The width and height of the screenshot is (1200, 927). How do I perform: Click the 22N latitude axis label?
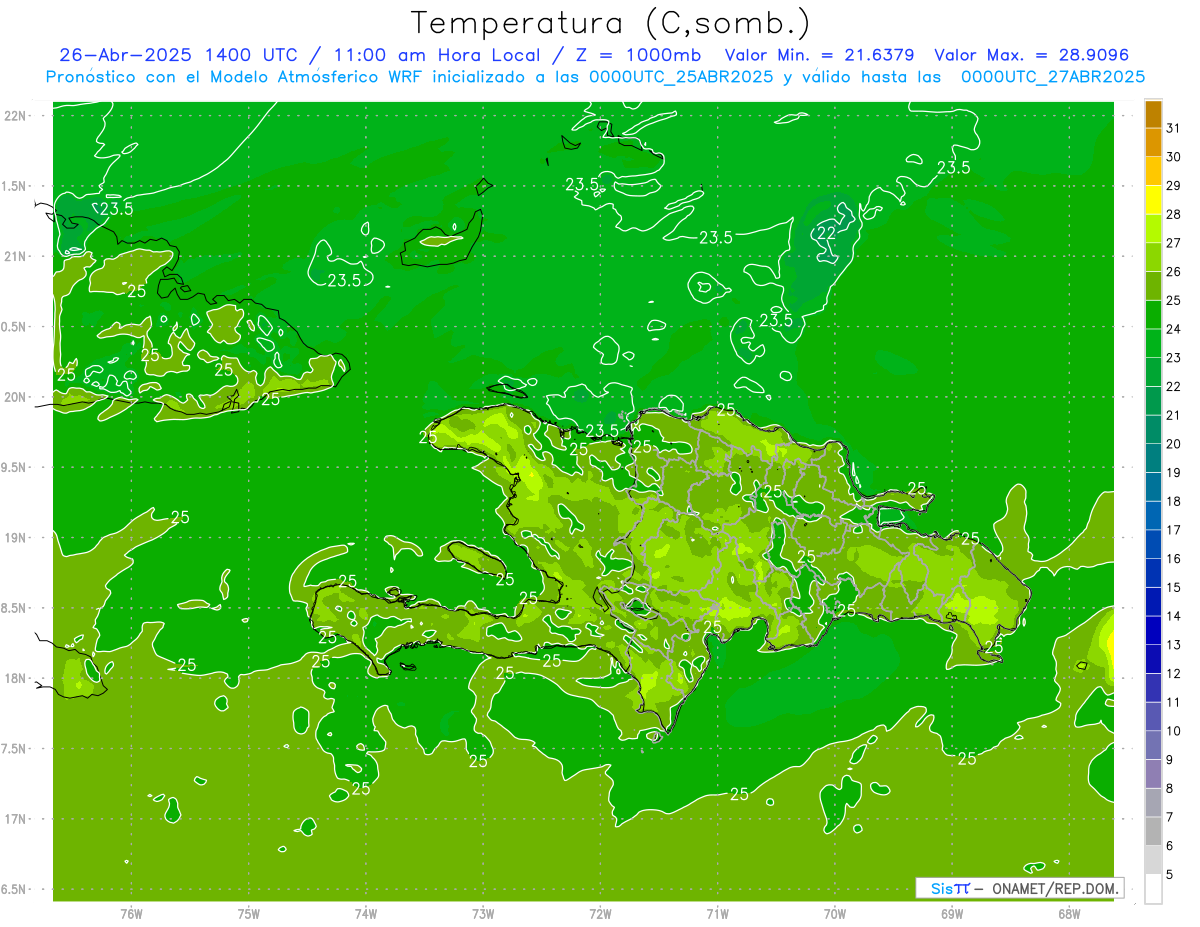click(15, 116)
